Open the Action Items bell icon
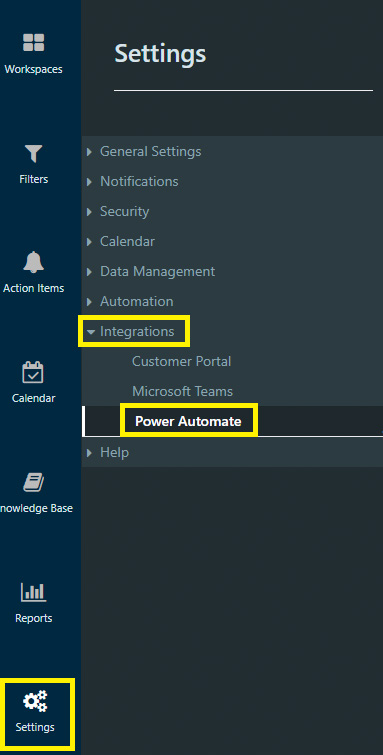 (x=34, y=262)
